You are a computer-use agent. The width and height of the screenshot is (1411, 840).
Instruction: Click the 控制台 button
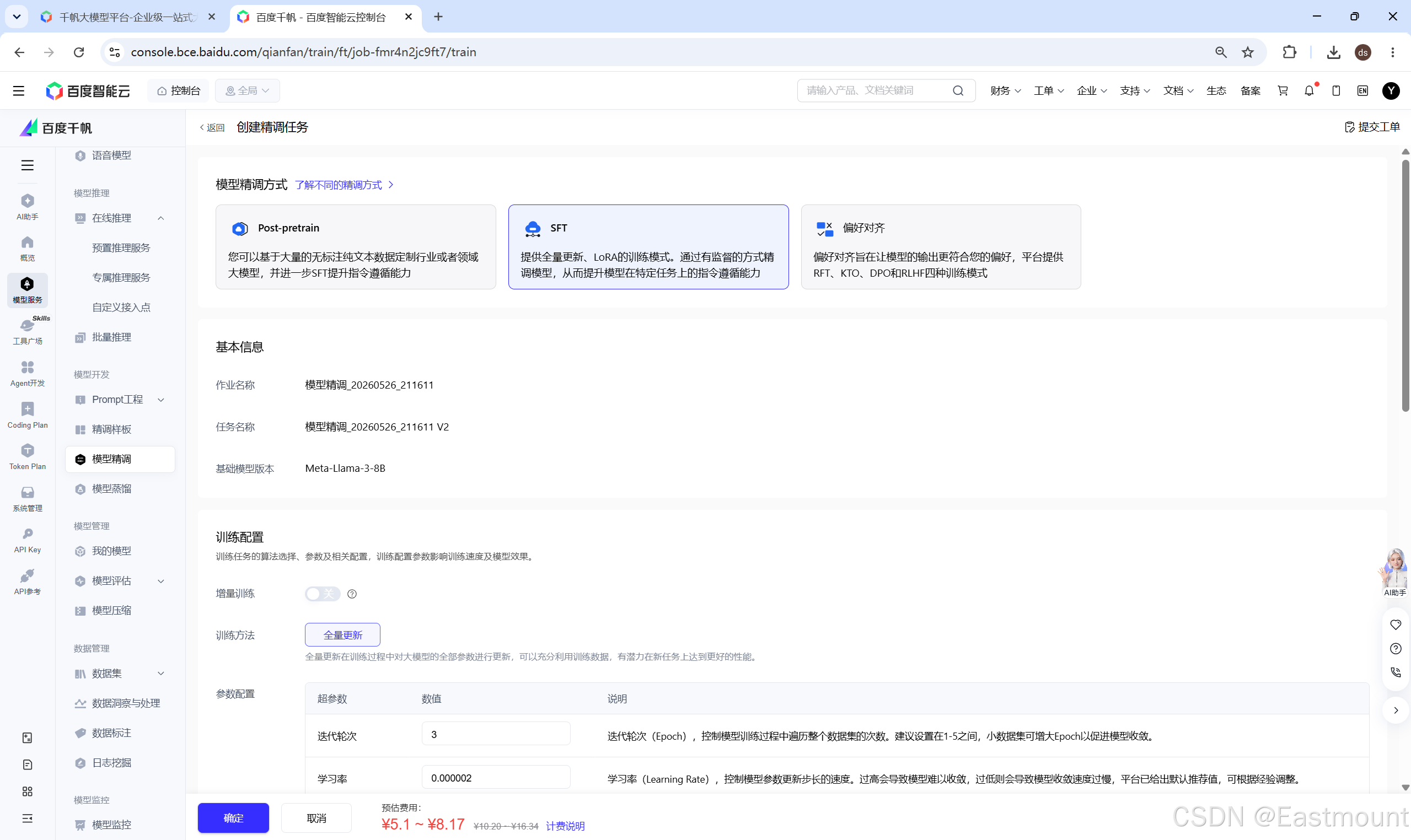pos(178,90)
